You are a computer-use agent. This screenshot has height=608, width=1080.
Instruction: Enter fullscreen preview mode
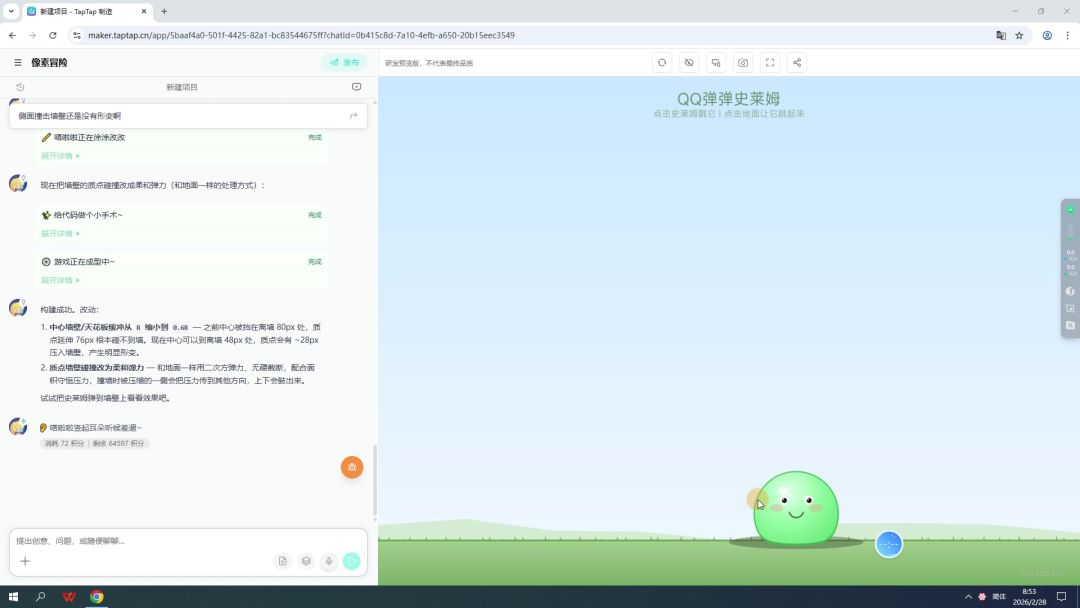[770, 63]
